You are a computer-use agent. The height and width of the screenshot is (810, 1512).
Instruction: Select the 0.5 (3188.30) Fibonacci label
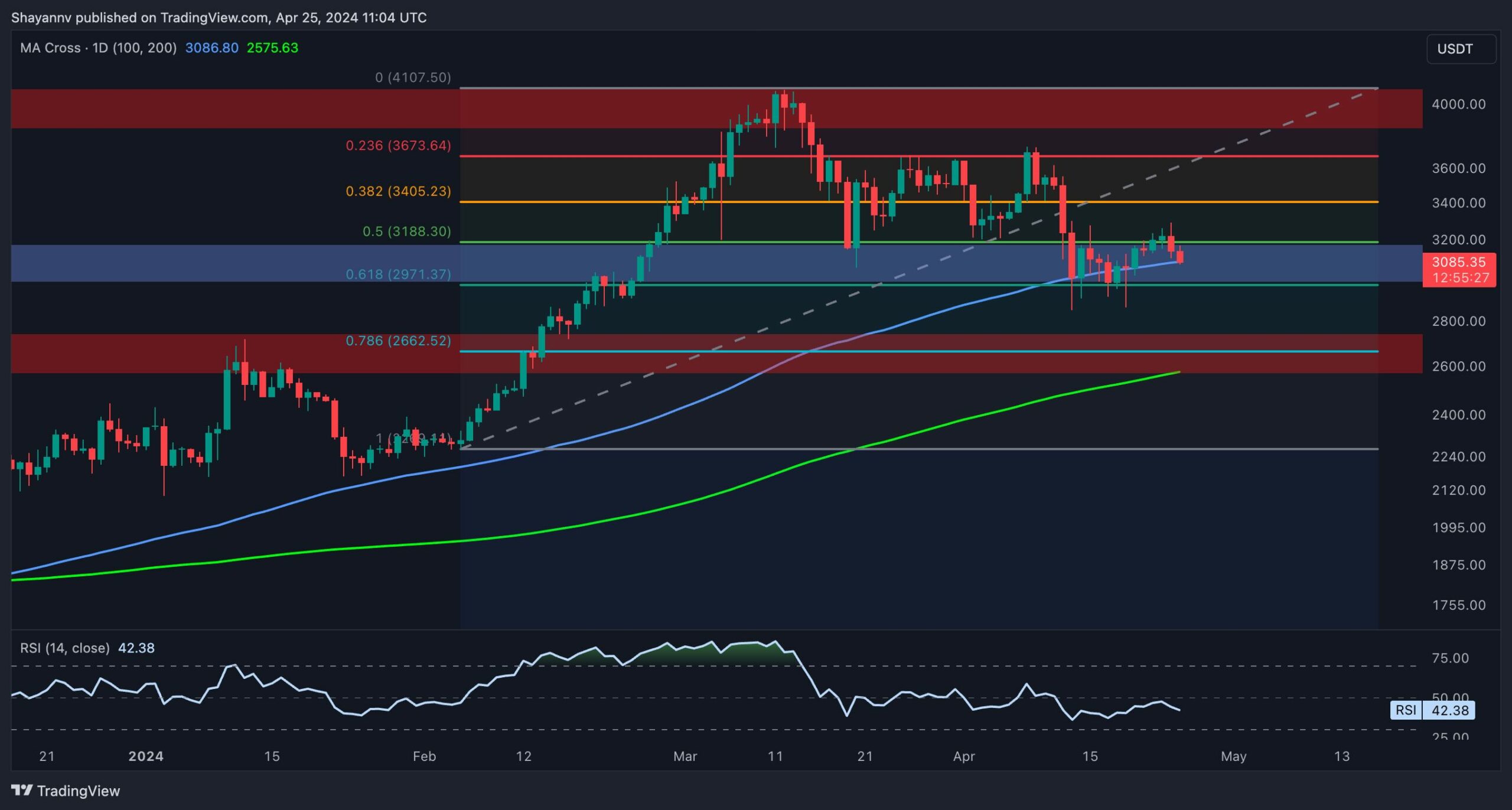(x=406, y=231)
